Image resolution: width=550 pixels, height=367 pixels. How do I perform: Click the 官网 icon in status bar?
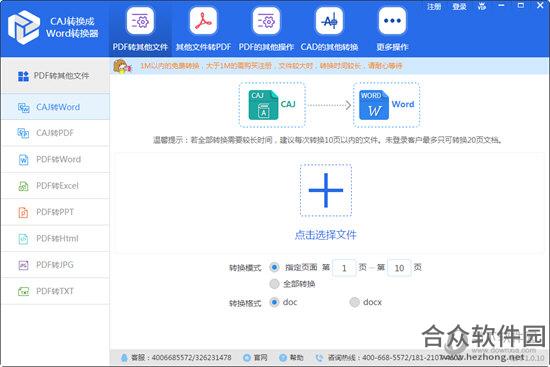pyautogui.click(x=247, y=358)
